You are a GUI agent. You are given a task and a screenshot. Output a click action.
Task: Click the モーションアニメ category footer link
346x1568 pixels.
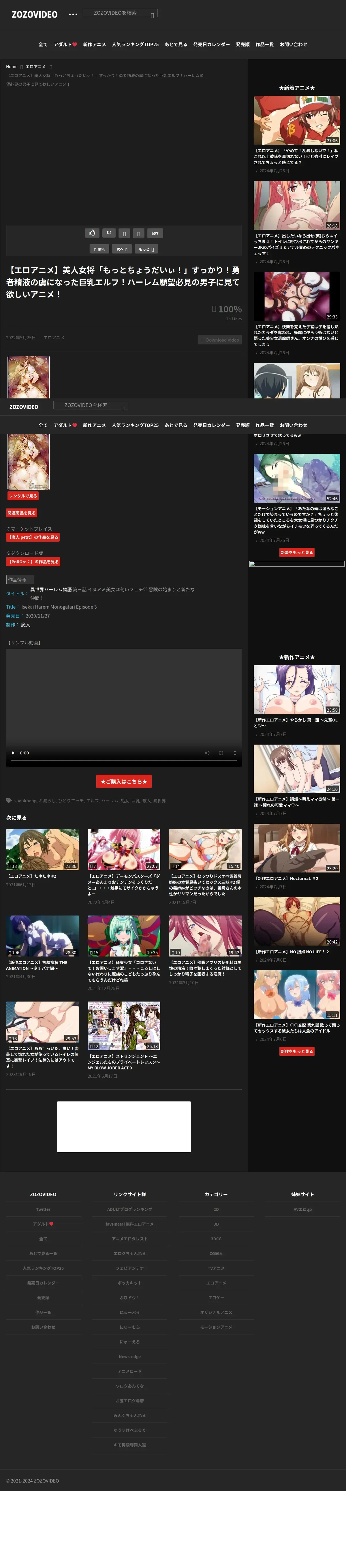[216, 1327]
